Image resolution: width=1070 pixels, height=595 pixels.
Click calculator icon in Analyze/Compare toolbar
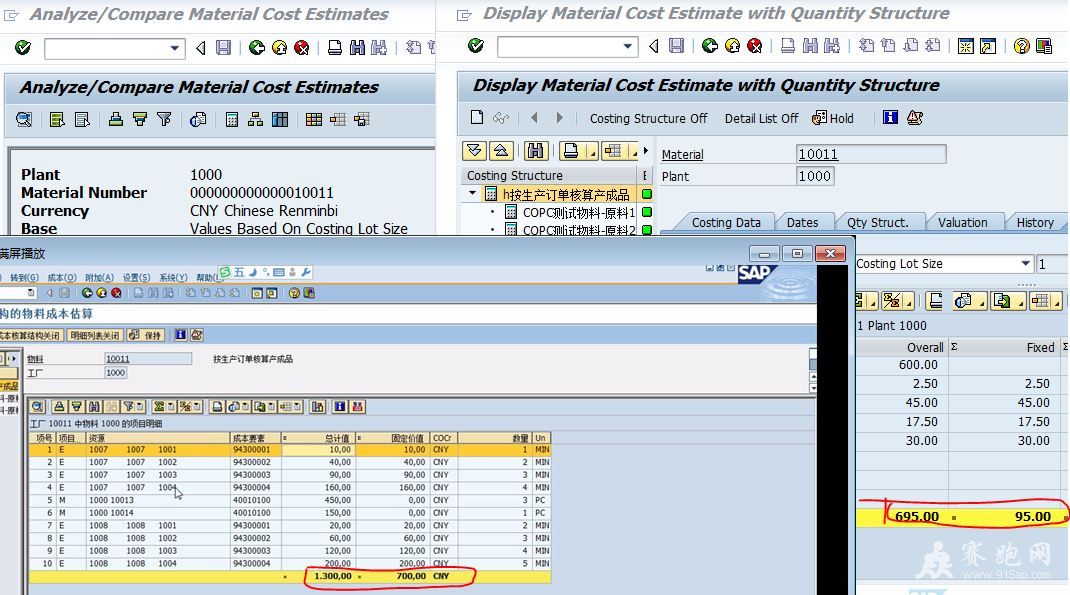pyautogui.click(x=232, y=120)
